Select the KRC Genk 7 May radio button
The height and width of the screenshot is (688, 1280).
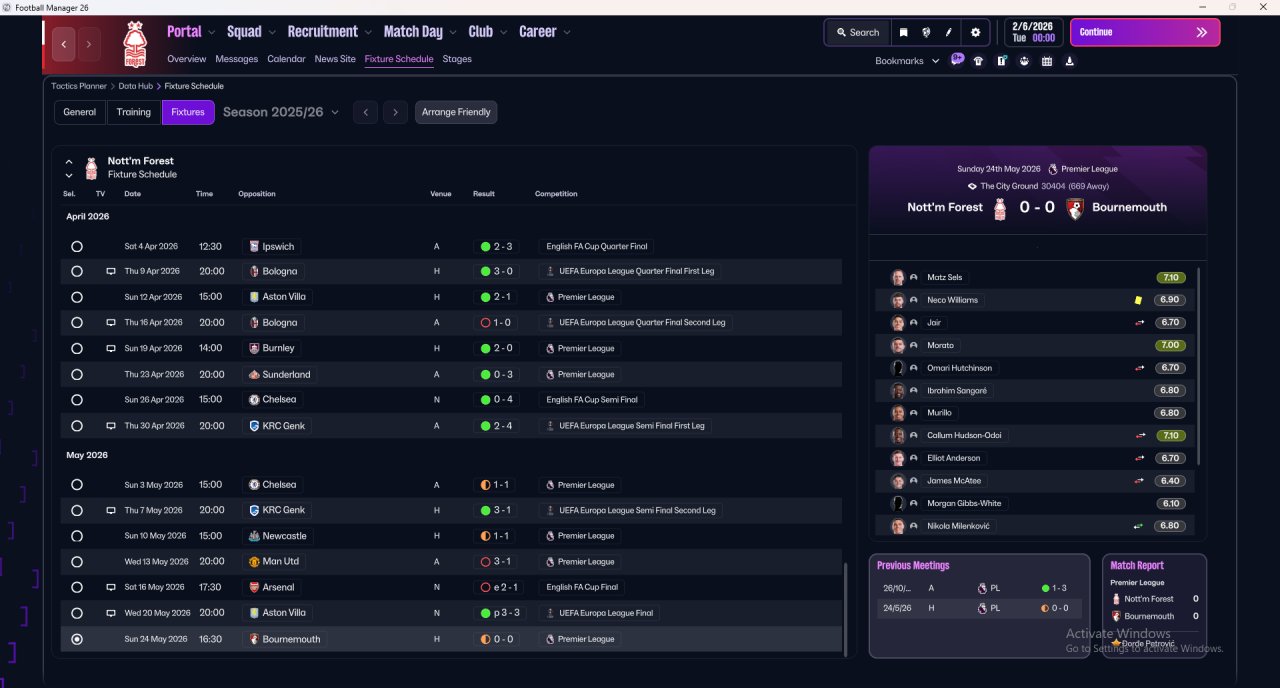(x=77, y=510)
